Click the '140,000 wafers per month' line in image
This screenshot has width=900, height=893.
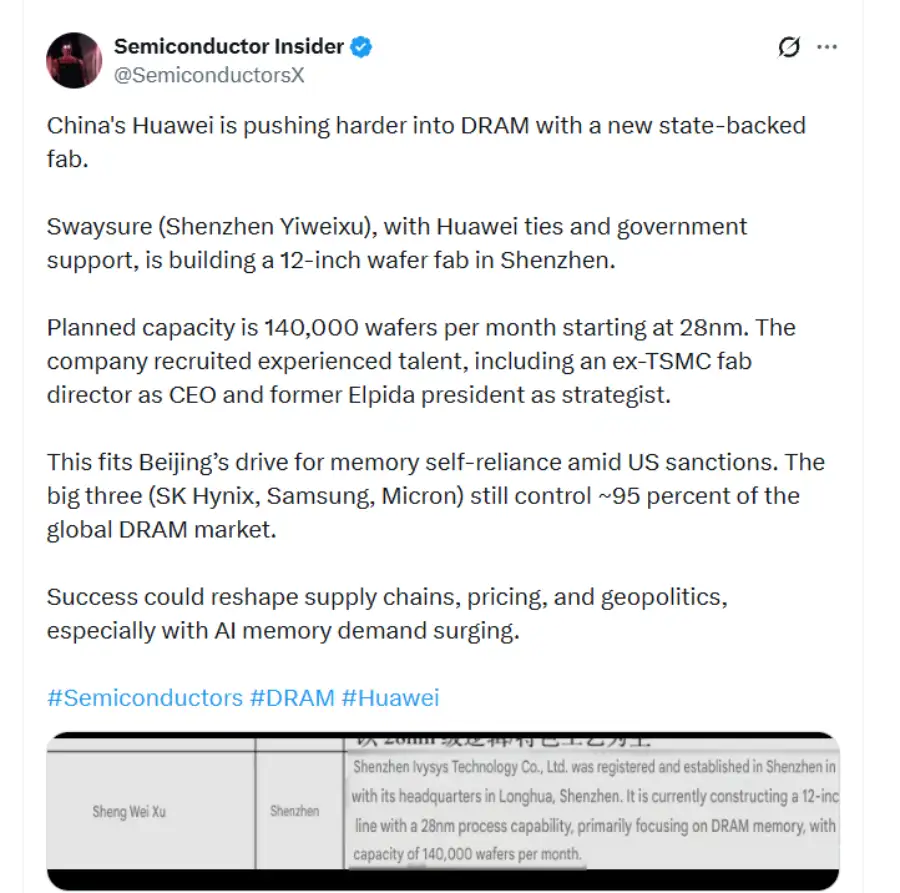[x=467, y=854]
